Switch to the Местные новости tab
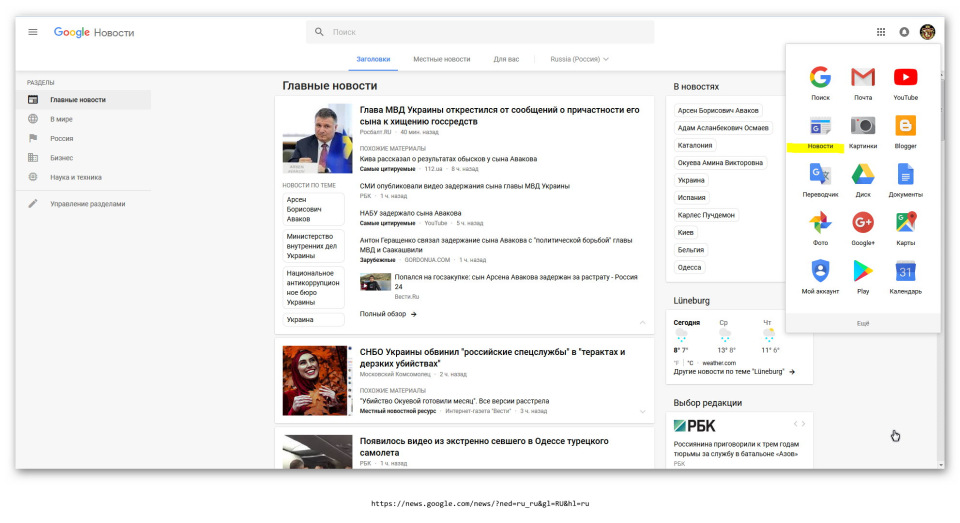 [x=441, y=59]
